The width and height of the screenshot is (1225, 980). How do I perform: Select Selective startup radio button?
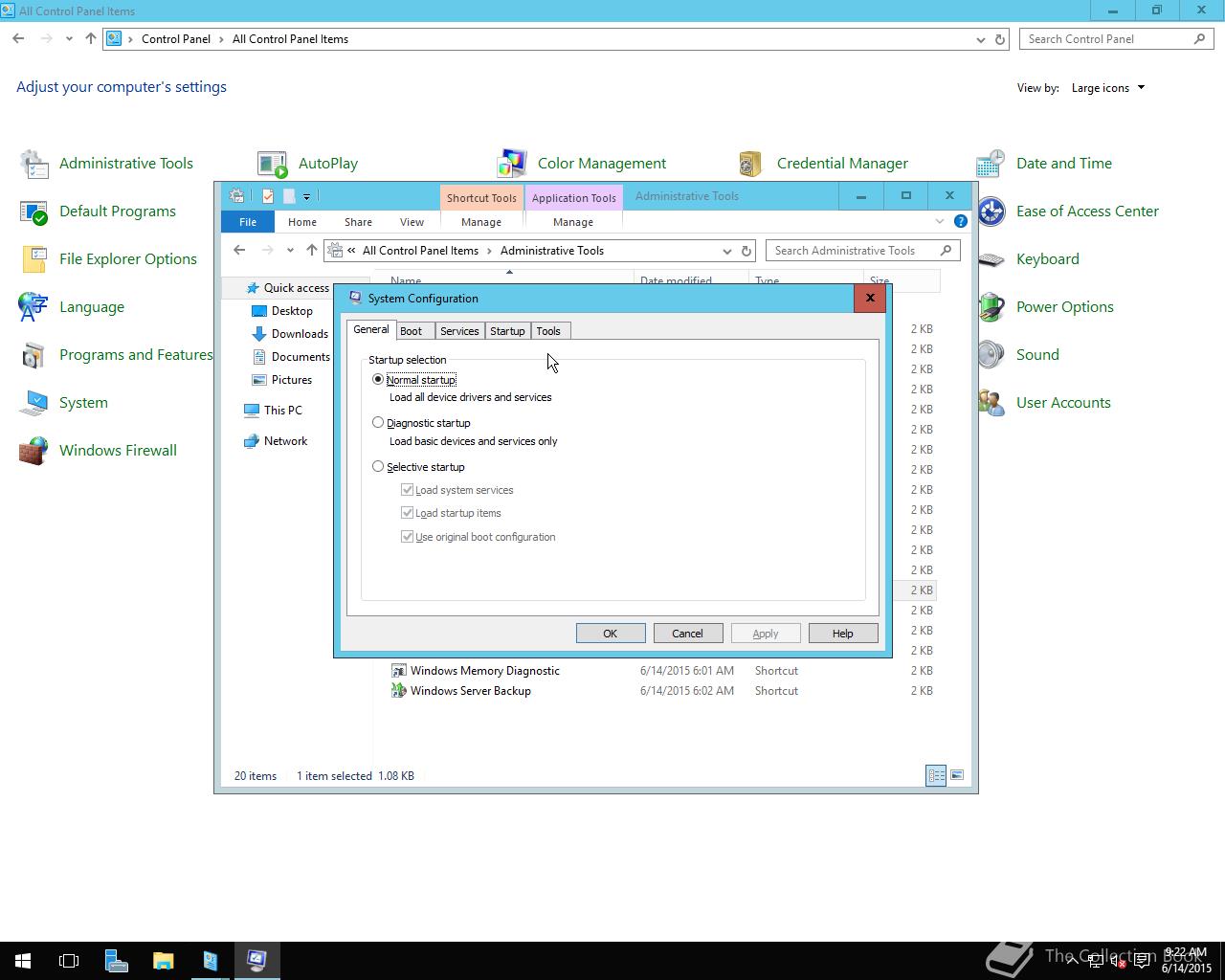point(378,466)
